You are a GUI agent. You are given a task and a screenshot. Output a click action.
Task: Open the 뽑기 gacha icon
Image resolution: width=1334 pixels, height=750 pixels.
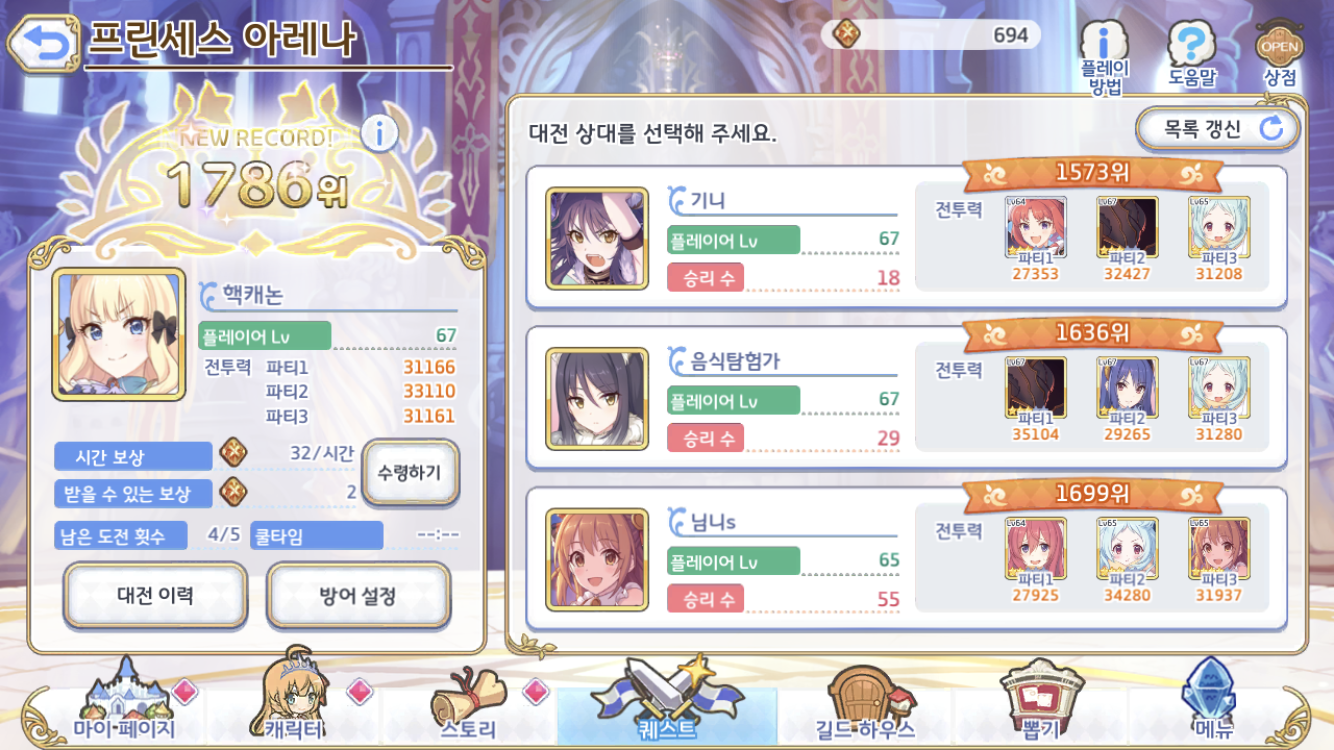coord(1041,700)
